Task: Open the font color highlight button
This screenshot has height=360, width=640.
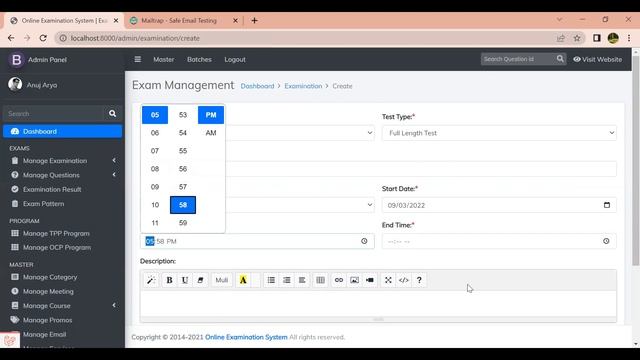Action: point(243,280)
